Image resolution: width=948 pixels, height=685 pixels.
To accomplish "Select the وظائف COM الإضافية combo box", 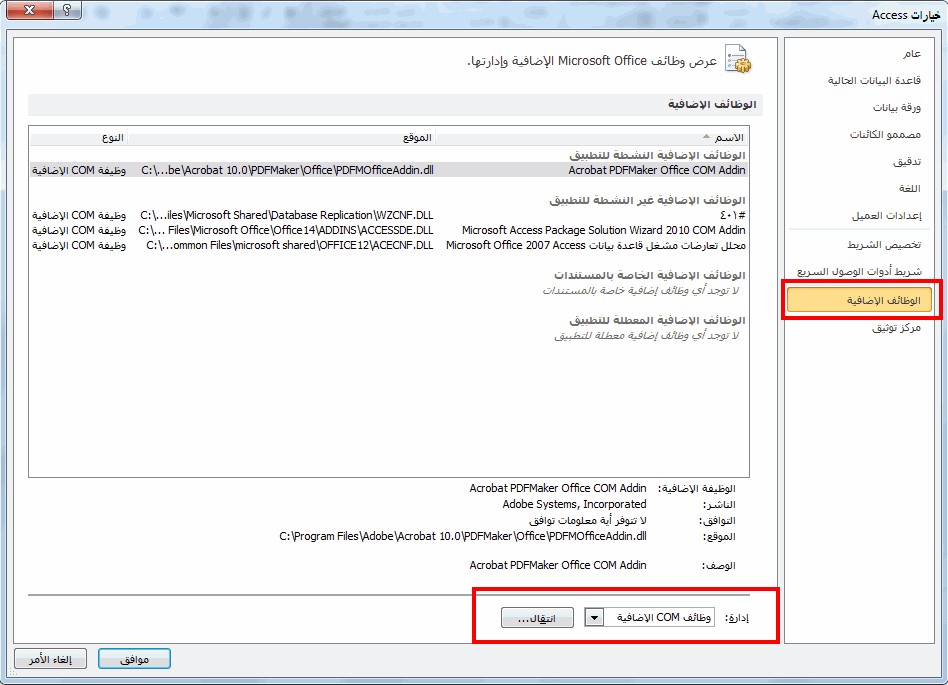I will pos(650,617).
